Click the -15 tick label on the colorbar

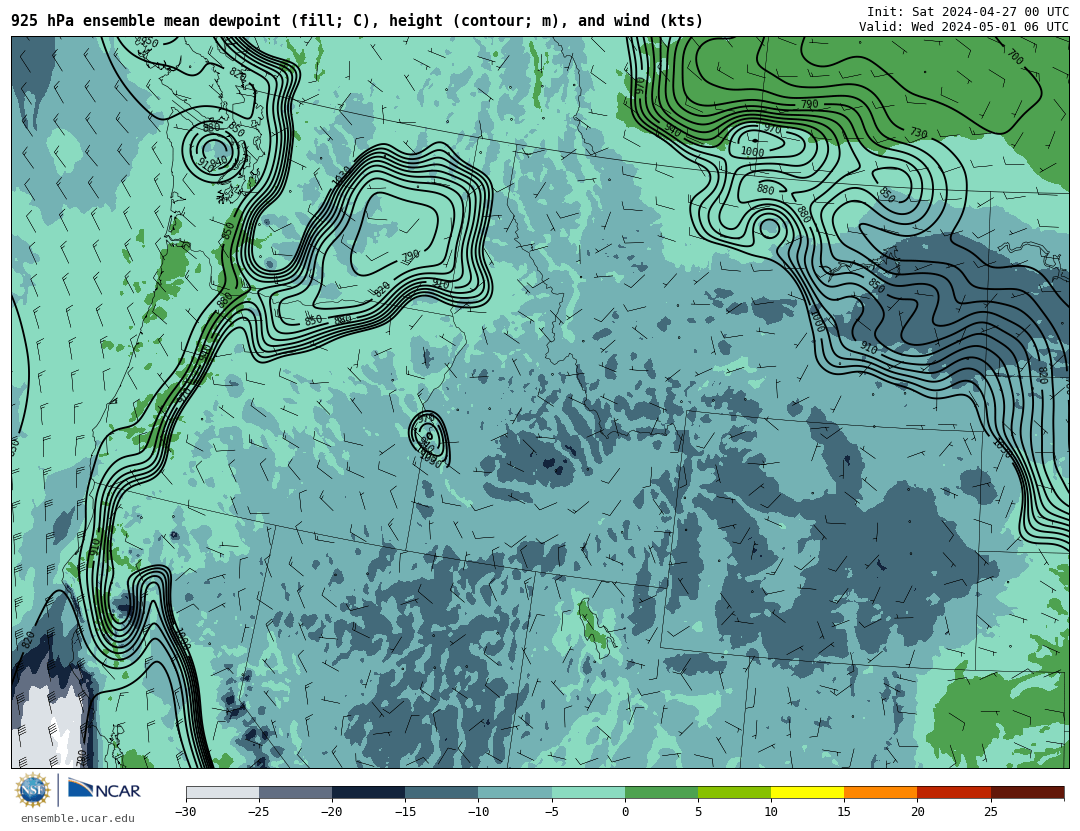pos(405,812)
